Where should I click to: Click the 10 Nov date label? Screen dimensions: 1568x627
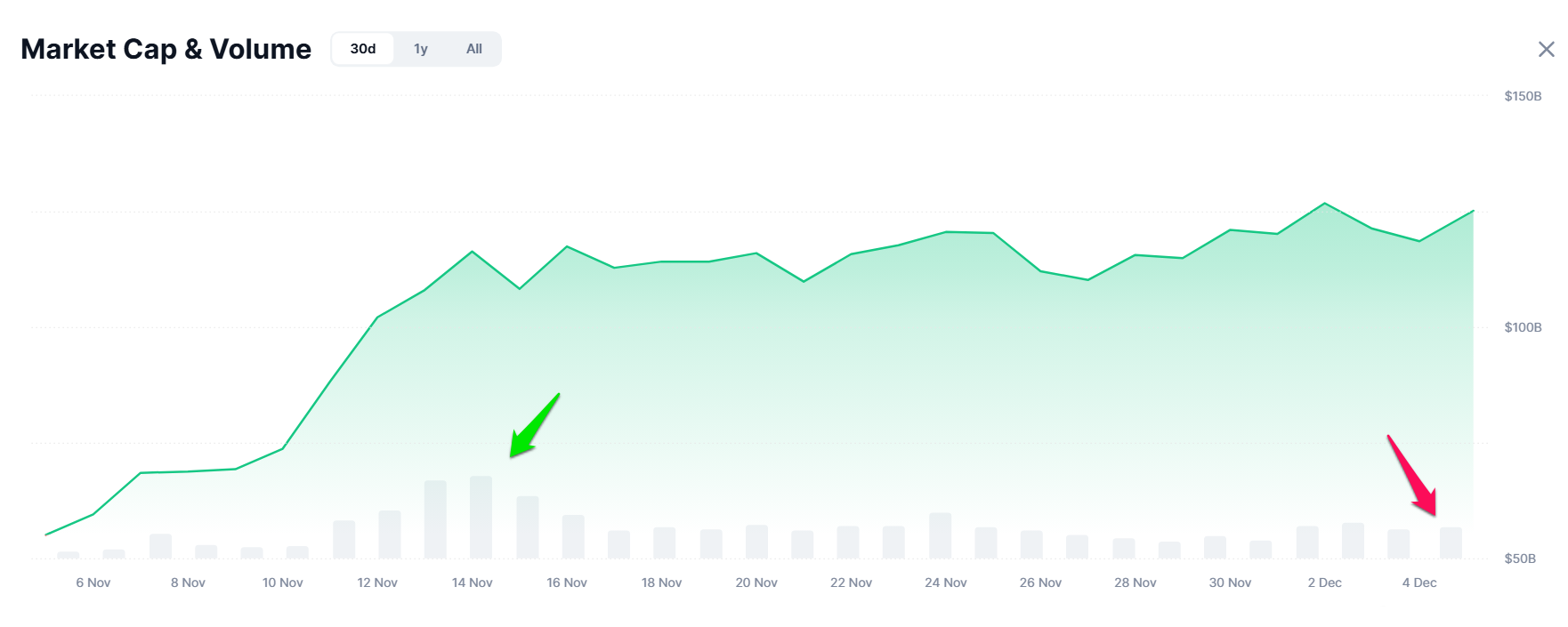coord(282,583)
